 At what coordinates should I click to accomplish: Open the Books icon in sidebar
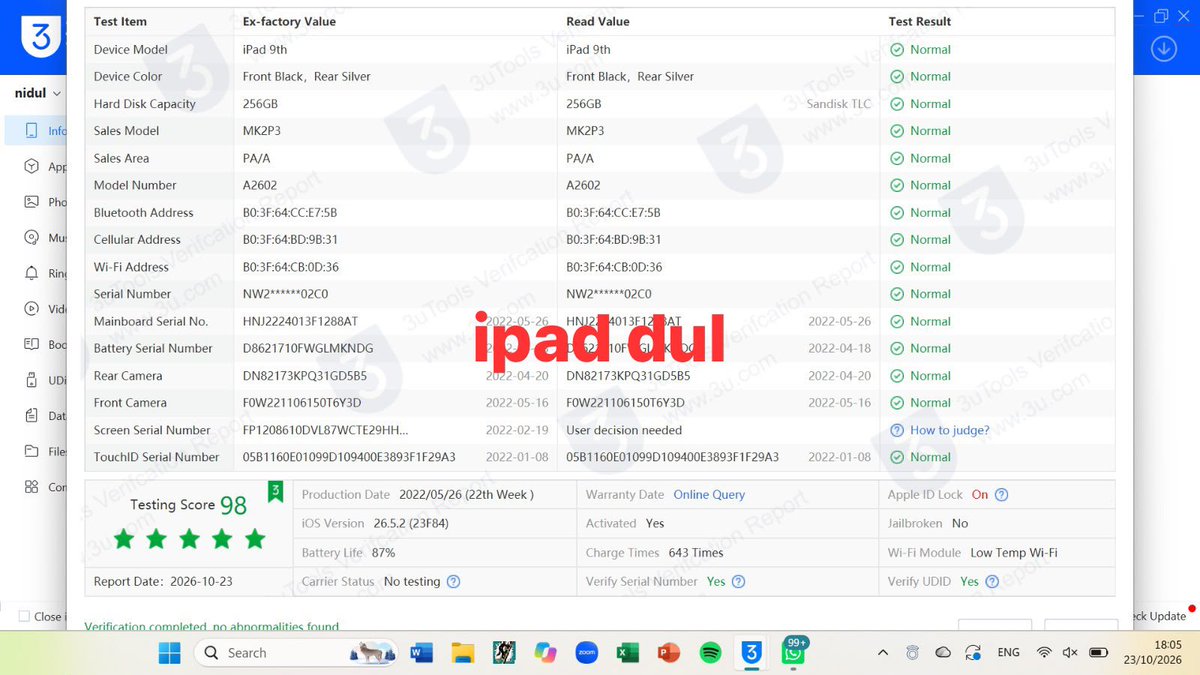tap(31, 345)
